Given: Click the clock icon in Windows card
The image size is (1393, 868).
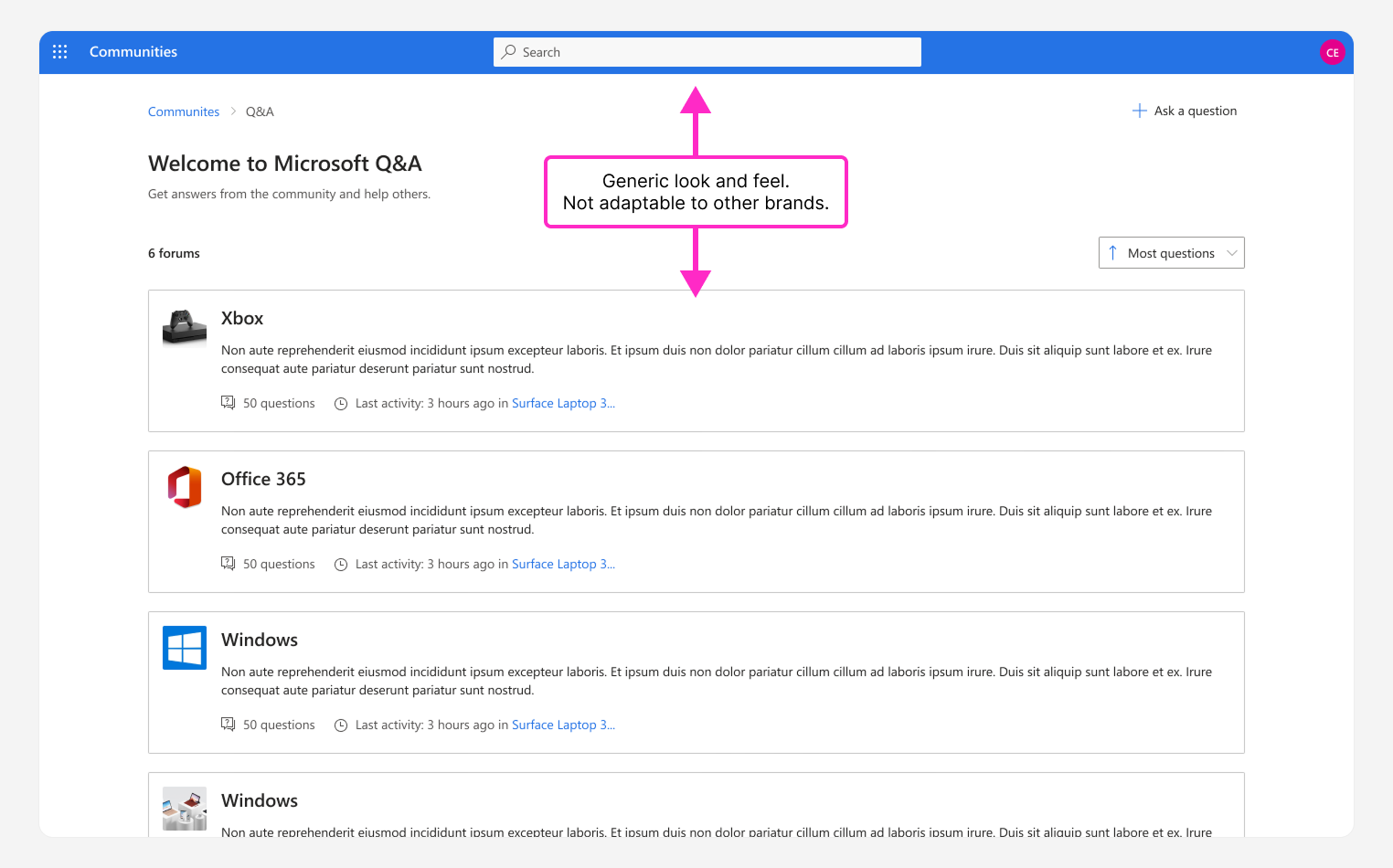Looking at the screenshot, I should (341, 725).
